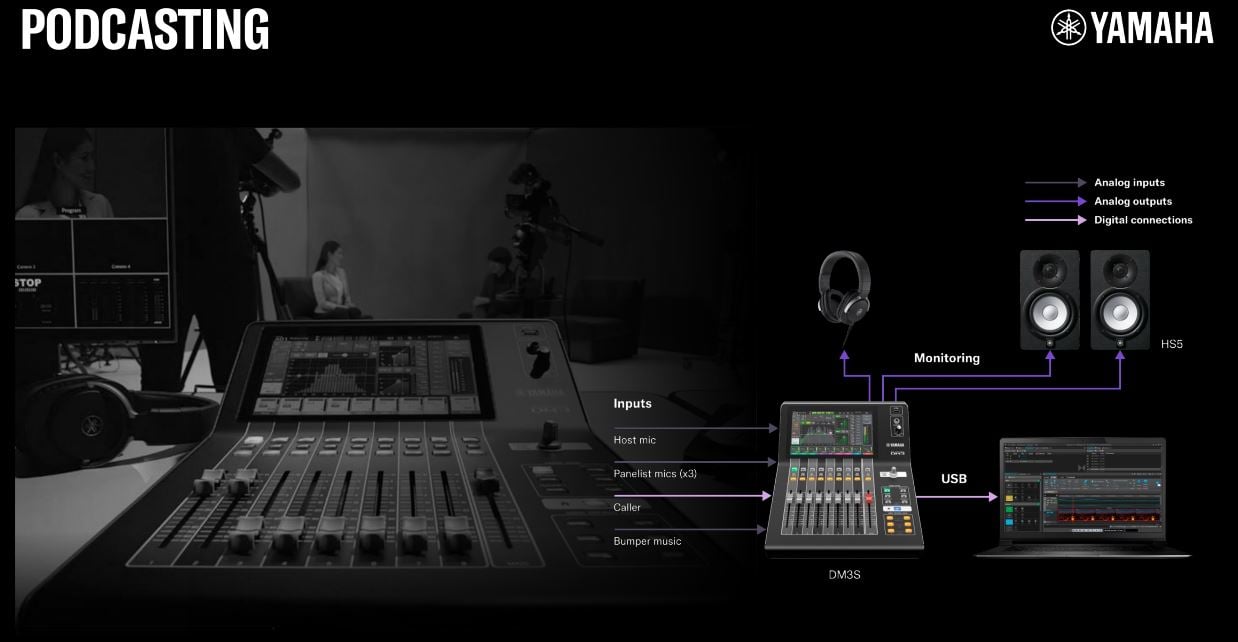Viewport: 1238px width, 642px height.
Task: Click the "USB" connection label
Action: [954, 479]
